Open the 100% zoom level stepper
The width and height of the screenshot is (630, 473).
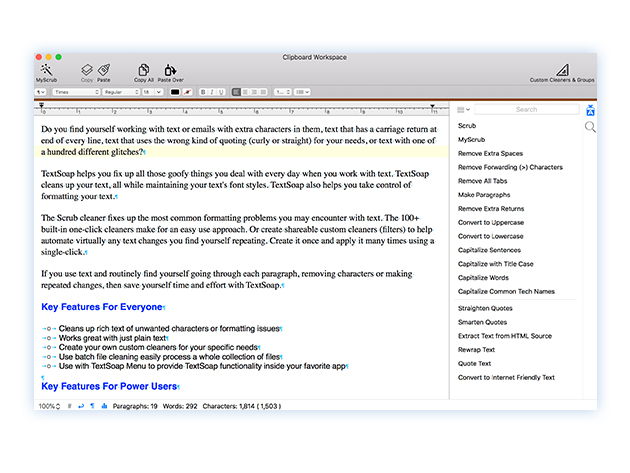(x=49, y=406)
